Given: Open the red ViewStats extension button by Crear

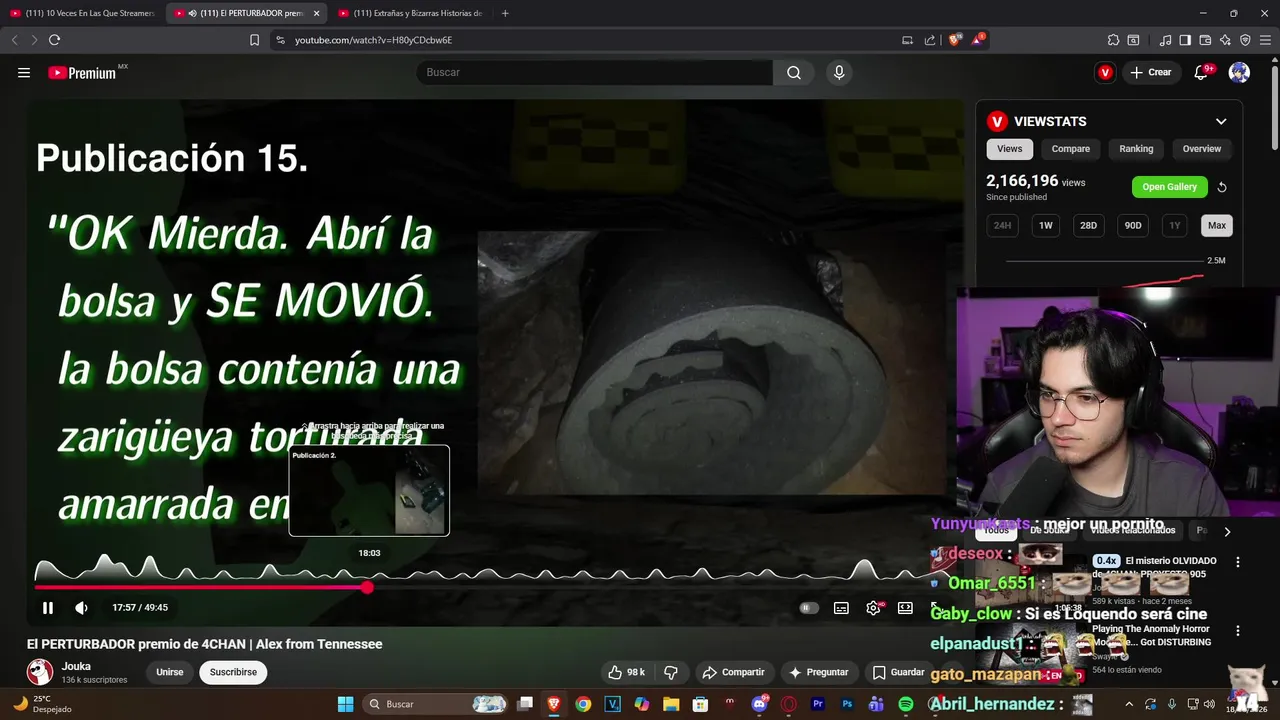Looking at the screenshot, I should pyautogui.click(x=1105, y=72).
